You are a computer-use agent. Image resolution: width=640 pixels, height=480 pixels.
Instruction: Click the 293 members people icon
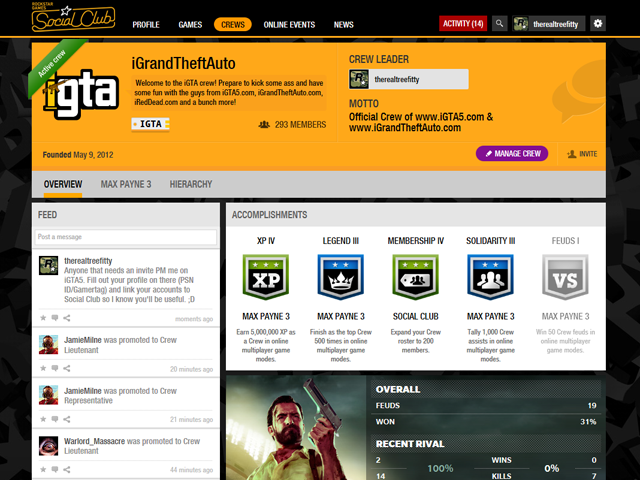[264, 124]
